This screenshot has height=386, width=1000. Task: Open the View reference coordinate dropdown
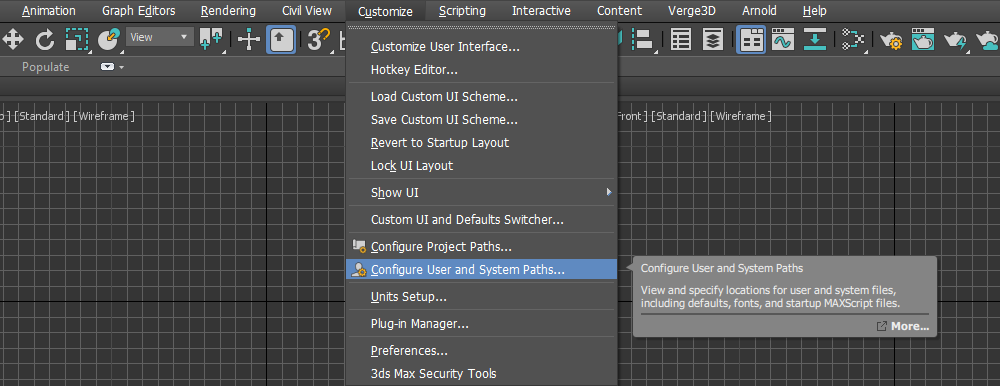pyautogui.click(x=160, y=37)
